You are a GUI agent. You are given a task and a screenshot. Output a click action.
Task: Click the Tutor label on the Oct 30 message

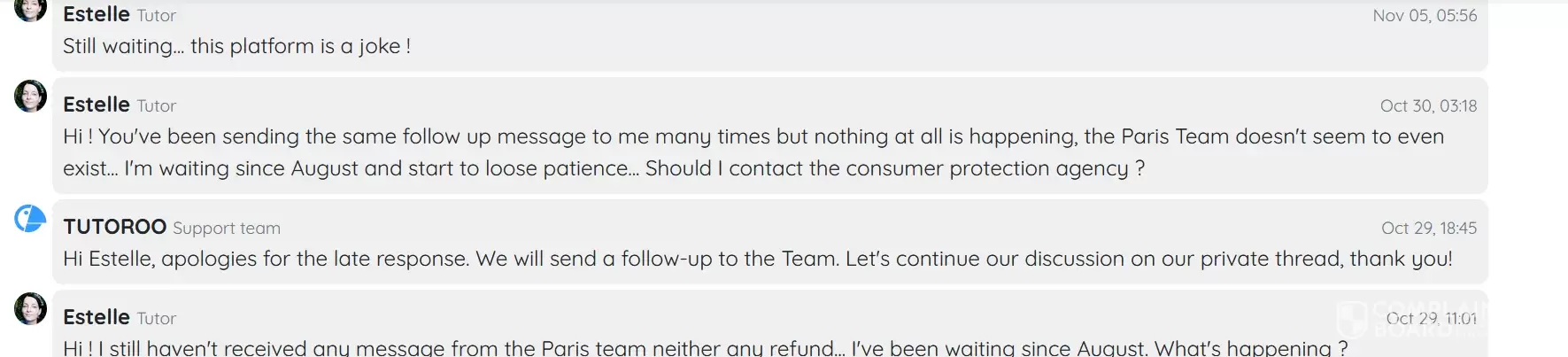click(157, 106)
